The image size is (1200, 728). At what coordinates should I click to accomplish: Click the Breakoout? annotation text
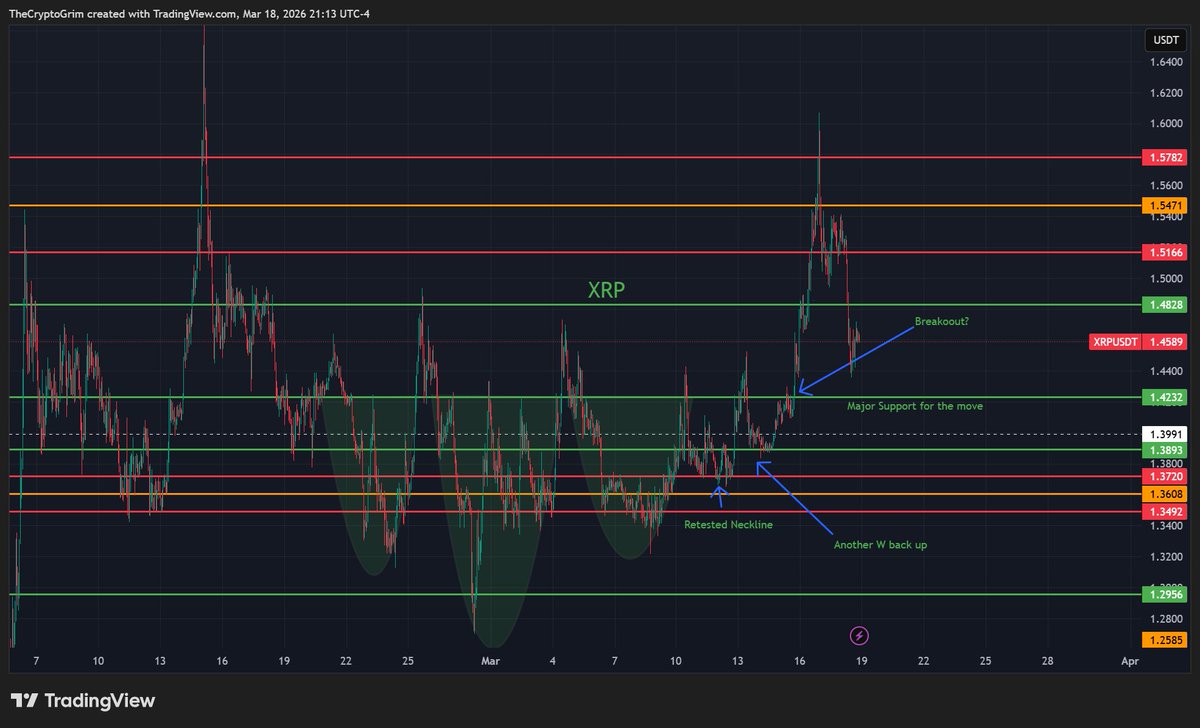coord(941,323)
